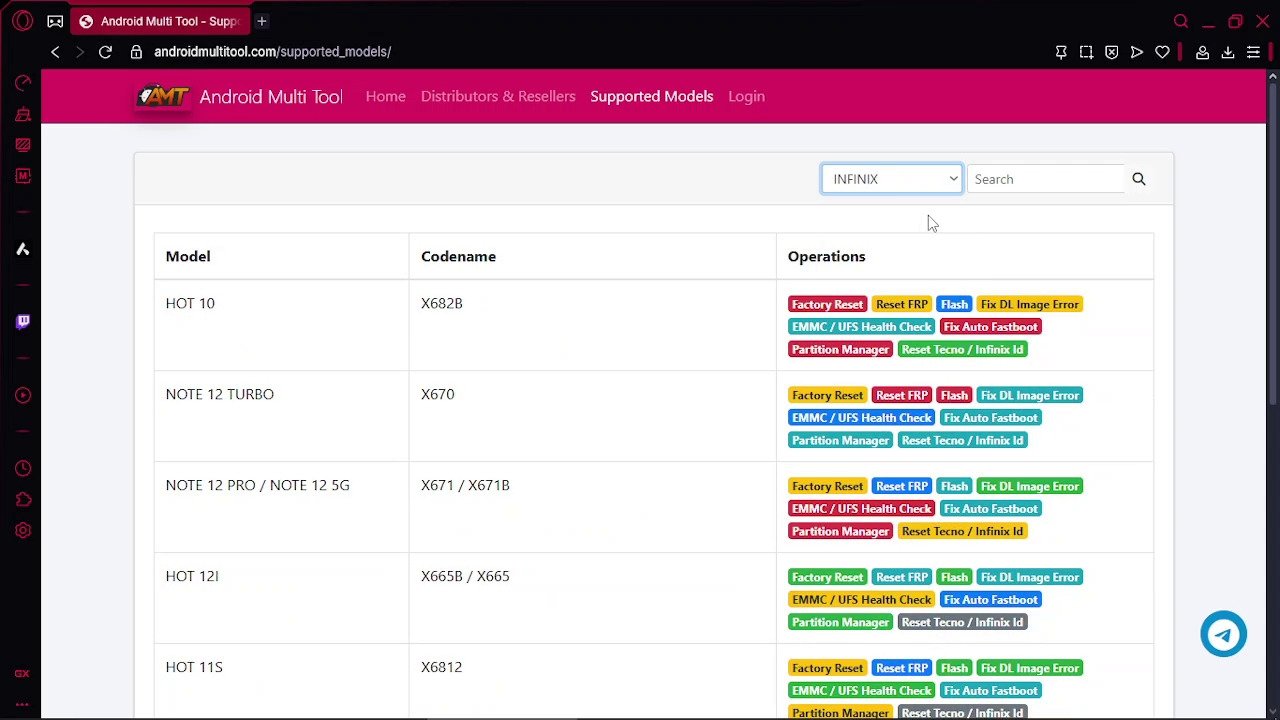The height and width of the screenshot is (720, 1280).
Task: Select codename X682B cell
Action: pyautogui.click(x=592, y=325)
